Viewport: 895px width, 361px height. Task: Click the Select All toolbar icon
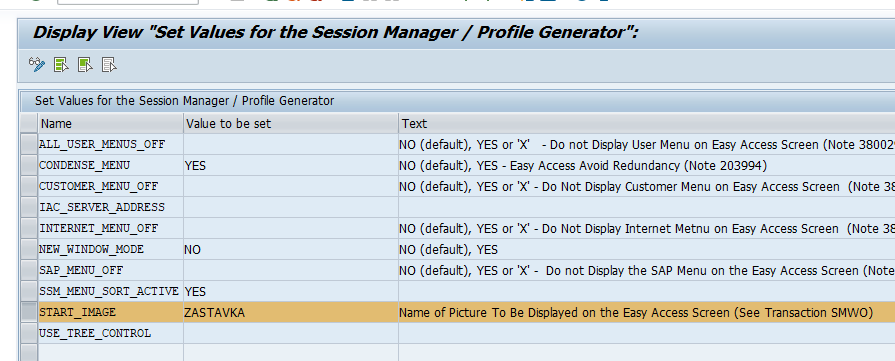coord(61,65)
